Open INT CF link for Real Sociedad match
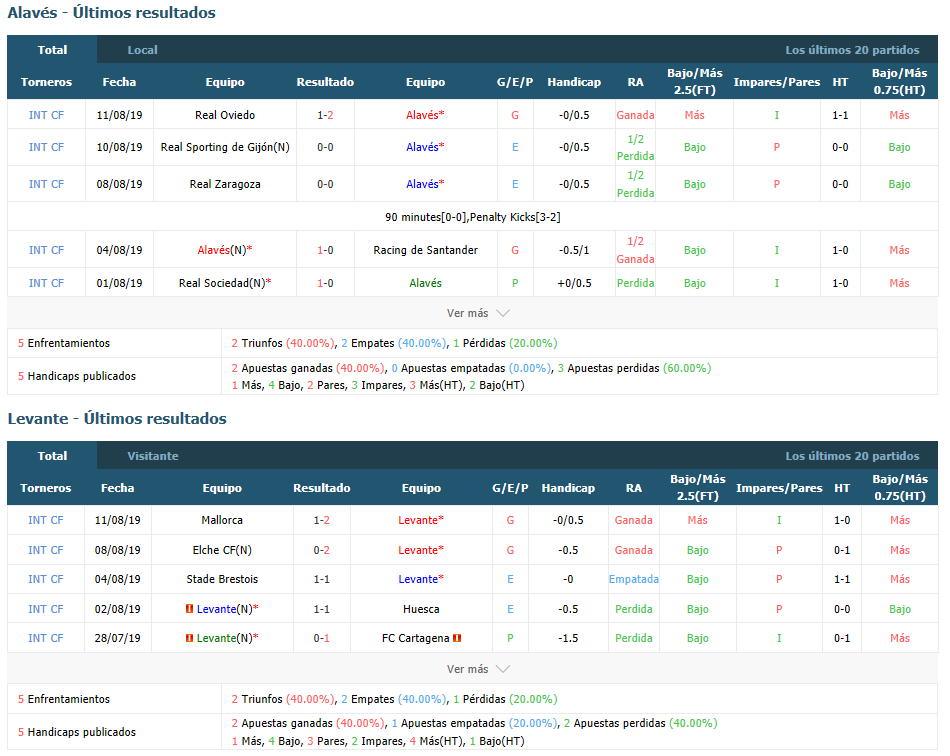 (46, 283)
